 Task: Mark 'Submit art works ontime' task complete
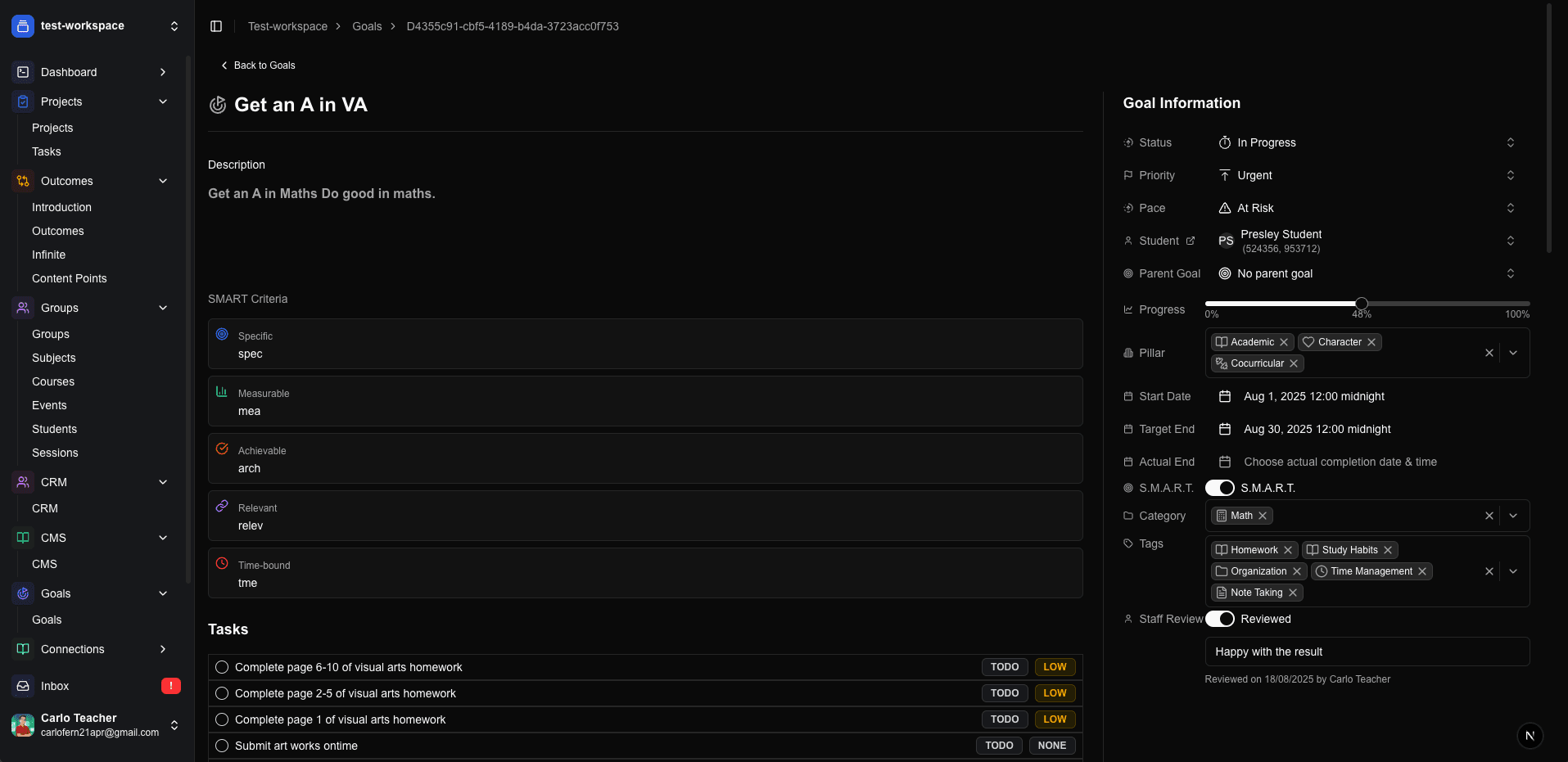pos(222,746)
